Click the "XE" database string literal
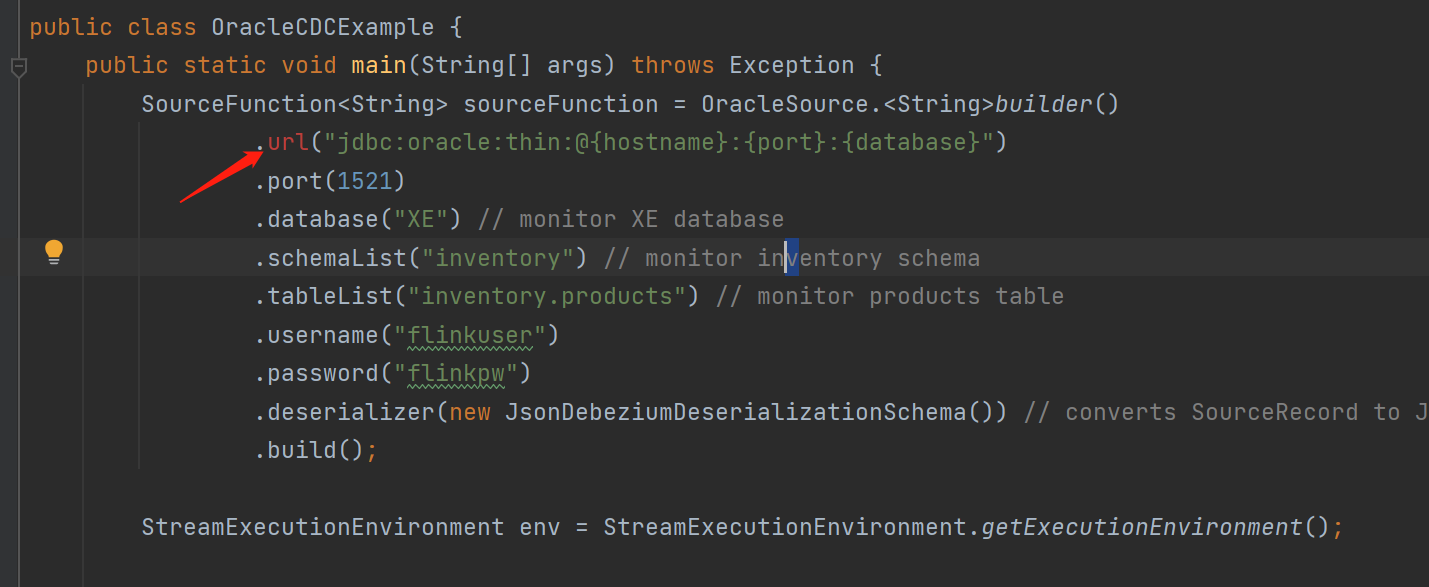Screen dimensions: 1429x587 tap(427, 219)
